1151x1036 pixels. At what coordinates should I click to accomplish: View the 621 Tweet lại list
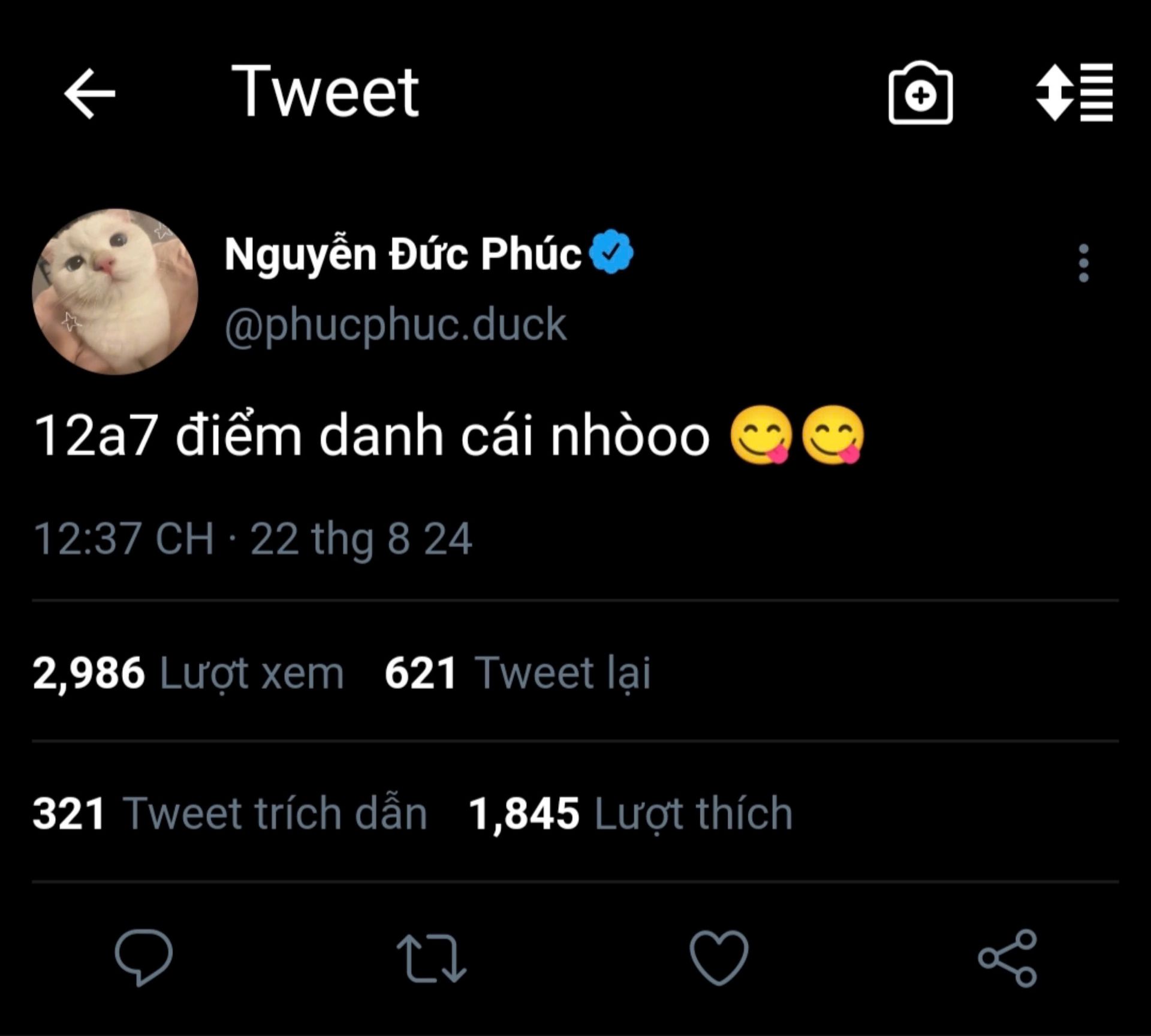(x=517, y=672)
